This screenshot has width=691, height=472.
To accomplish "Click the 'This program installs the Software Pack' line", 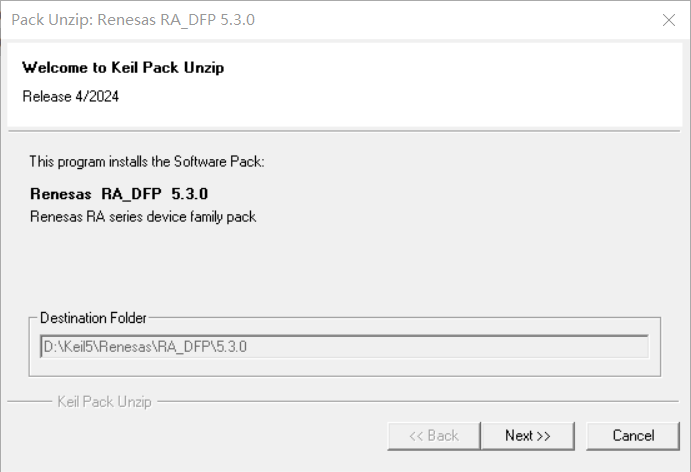I will click(146, 161).
